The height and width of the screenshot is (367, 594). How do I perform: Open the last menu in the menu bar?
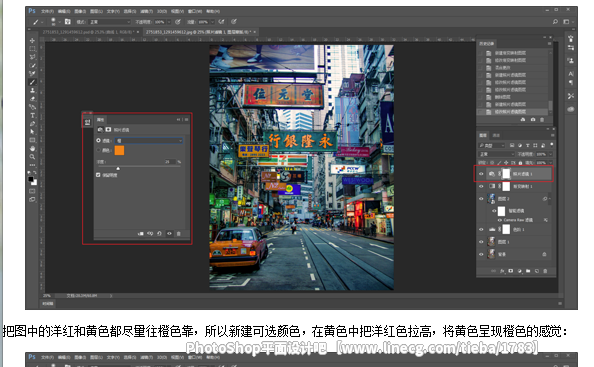(x=213, y=11)
